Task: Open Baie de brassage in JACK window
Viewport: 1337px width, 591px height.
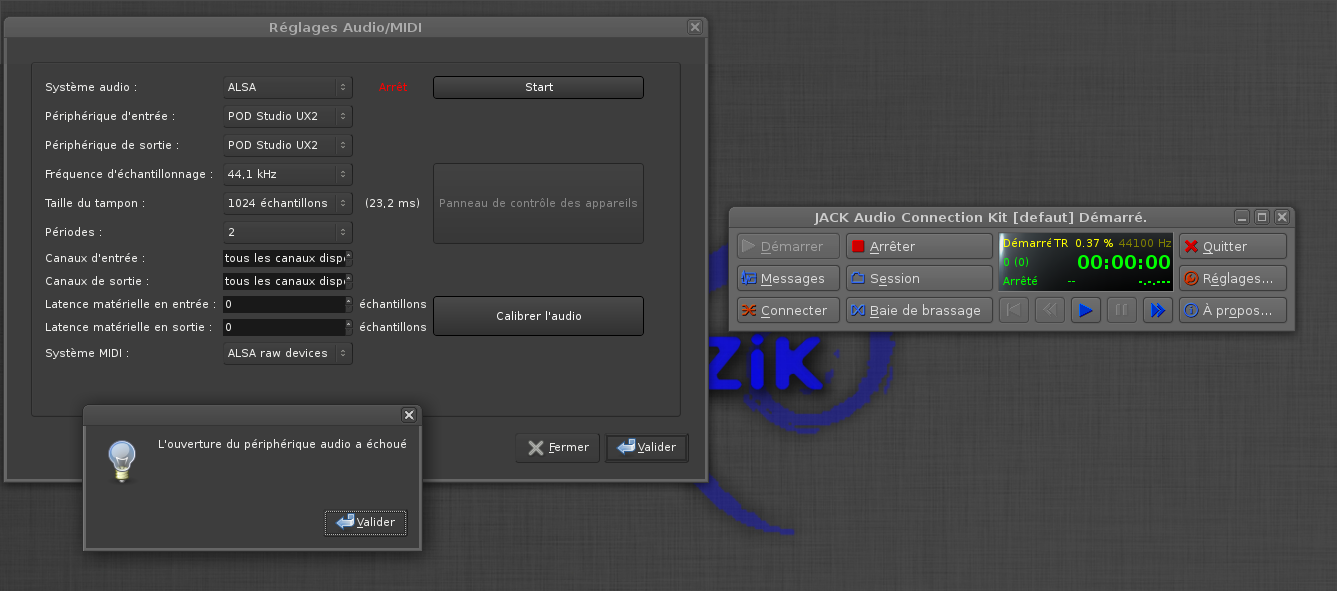Action: 919,310
